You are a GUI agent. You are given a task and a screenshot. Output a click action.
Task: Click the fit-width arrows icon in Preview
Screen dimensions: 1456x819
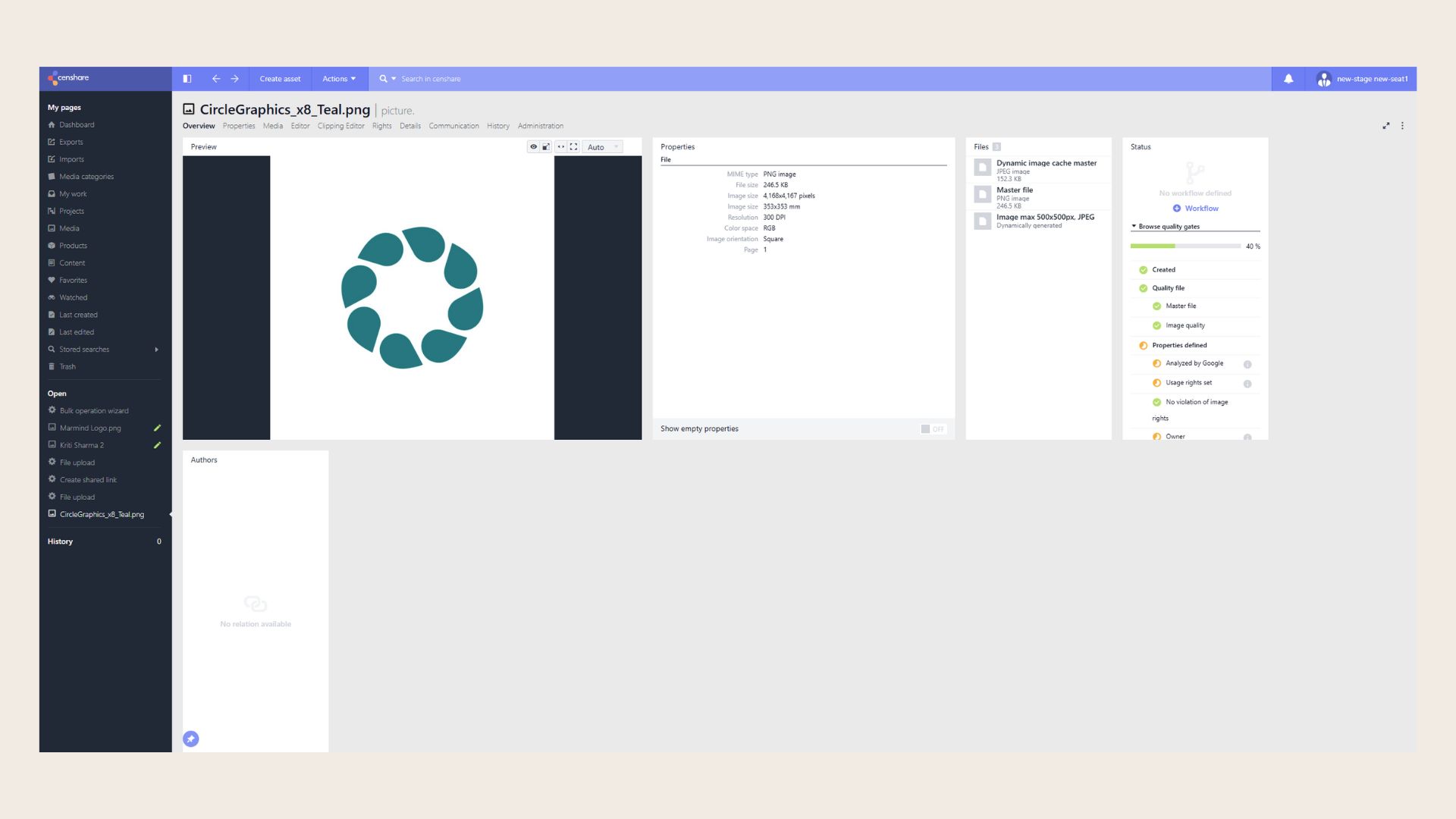point(561,146)
